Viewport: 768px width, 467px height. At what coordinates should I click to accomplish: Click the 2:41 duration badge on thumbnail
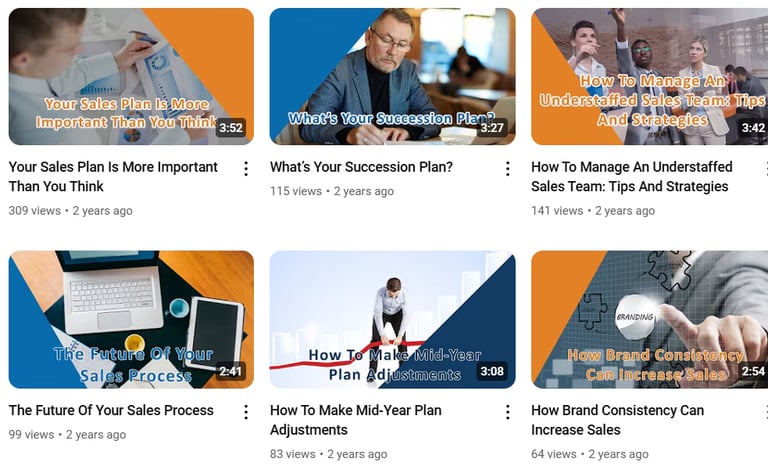coord(231,371)
